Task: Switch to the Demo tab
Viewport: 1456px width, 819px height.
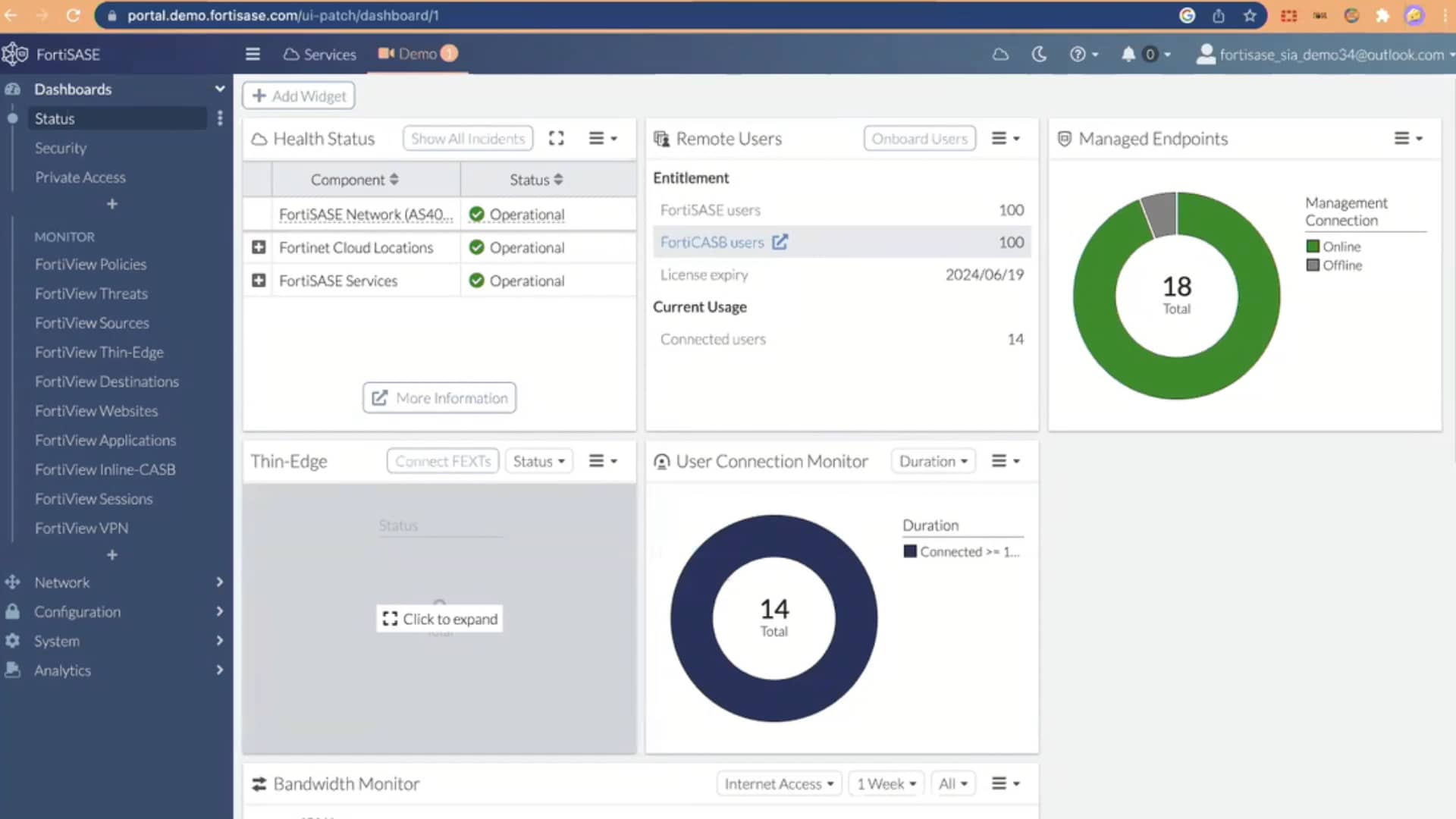Action: click(416, 54)
